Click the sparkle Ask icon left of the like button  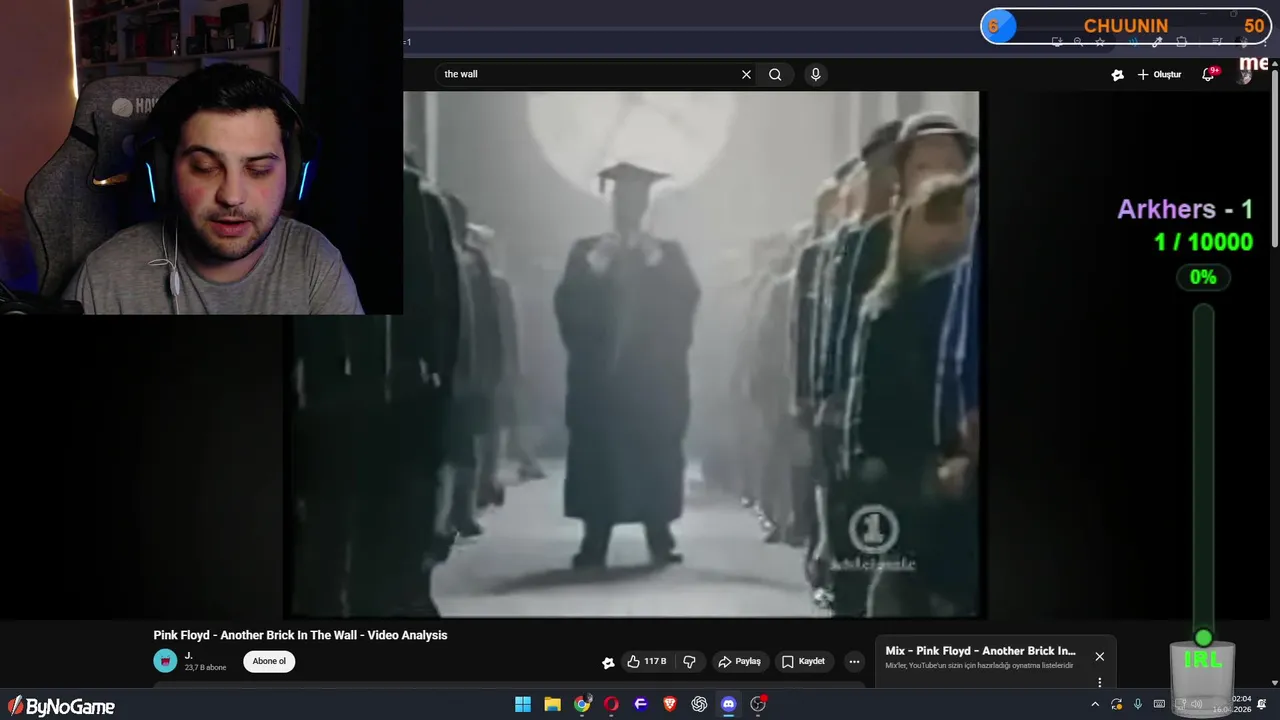[608, 662]
